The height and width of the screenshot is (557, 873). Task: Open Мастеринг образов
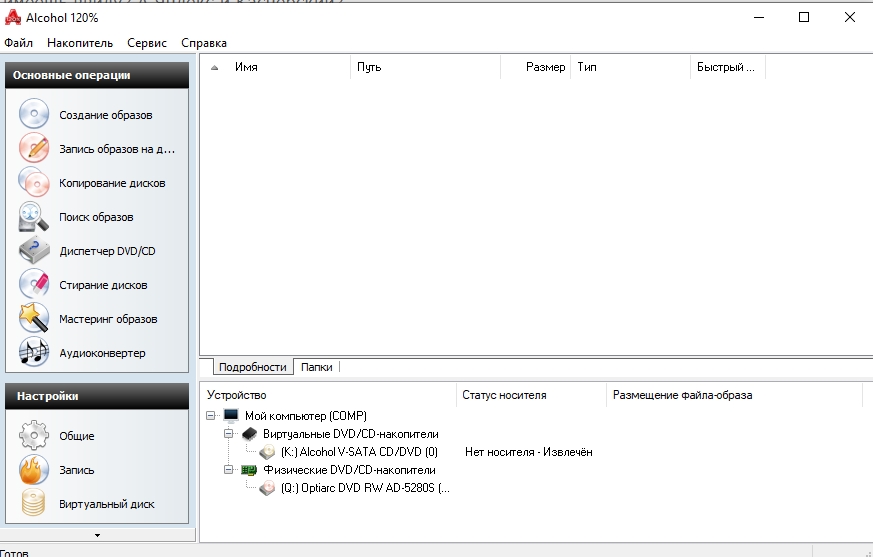pos(108,319)
